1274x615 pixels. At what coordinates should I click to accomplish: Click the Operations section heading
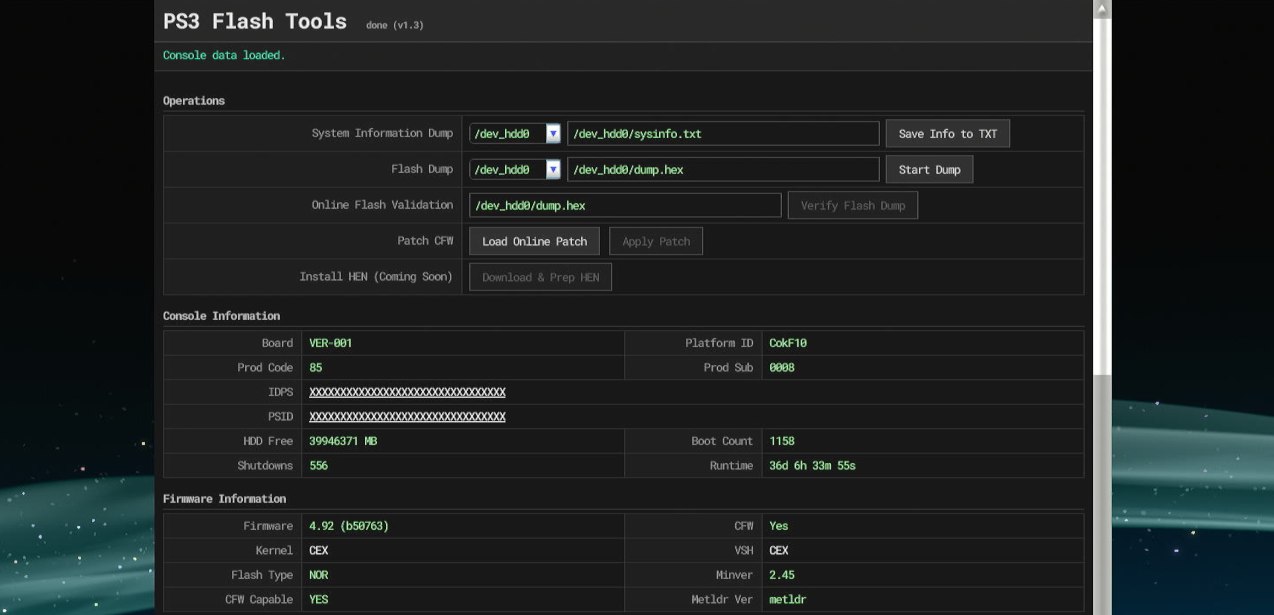click(x=194, y=100)
